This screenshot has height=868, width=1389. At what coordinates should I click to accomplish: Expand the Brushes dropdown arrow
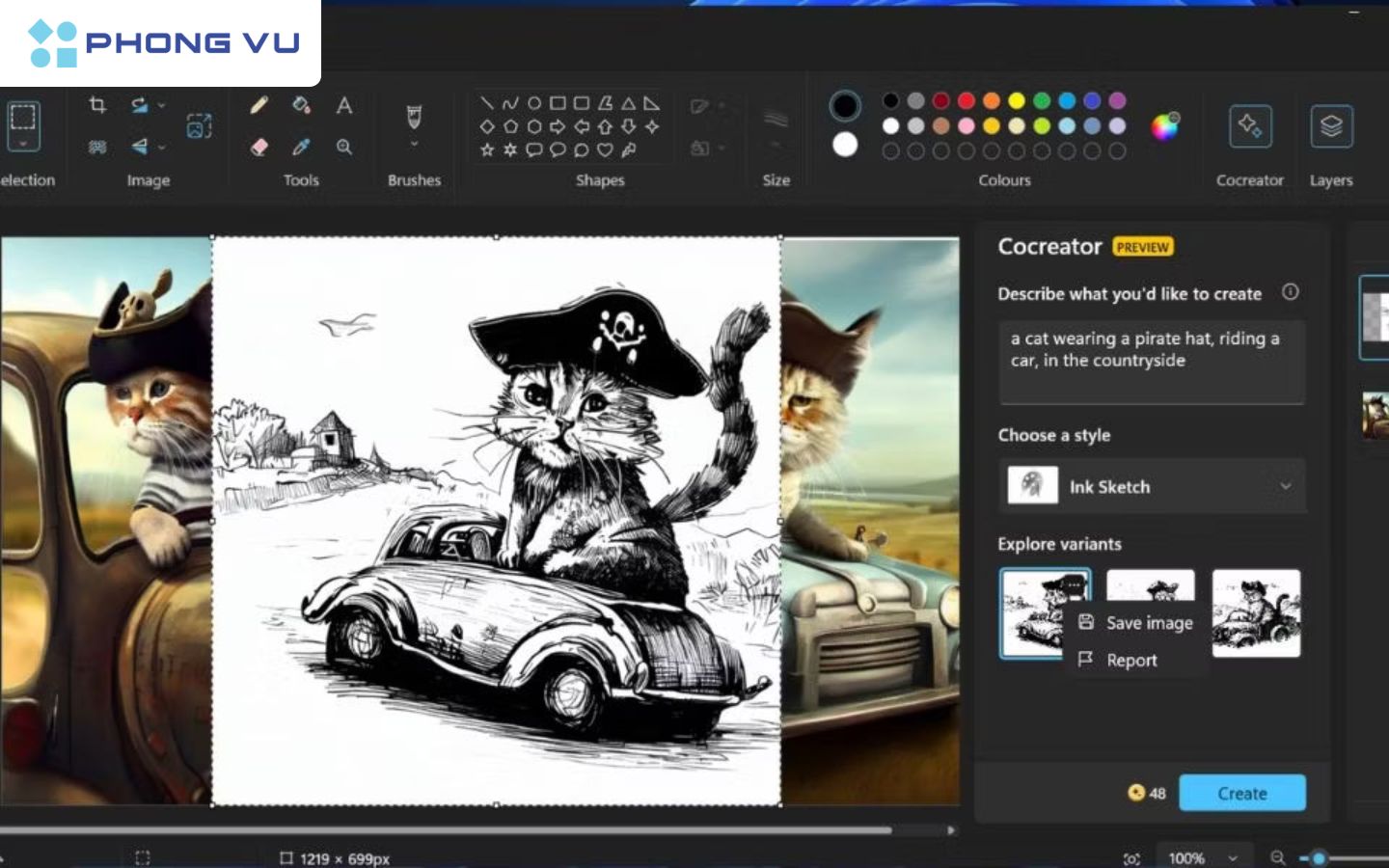pos(414,145)
